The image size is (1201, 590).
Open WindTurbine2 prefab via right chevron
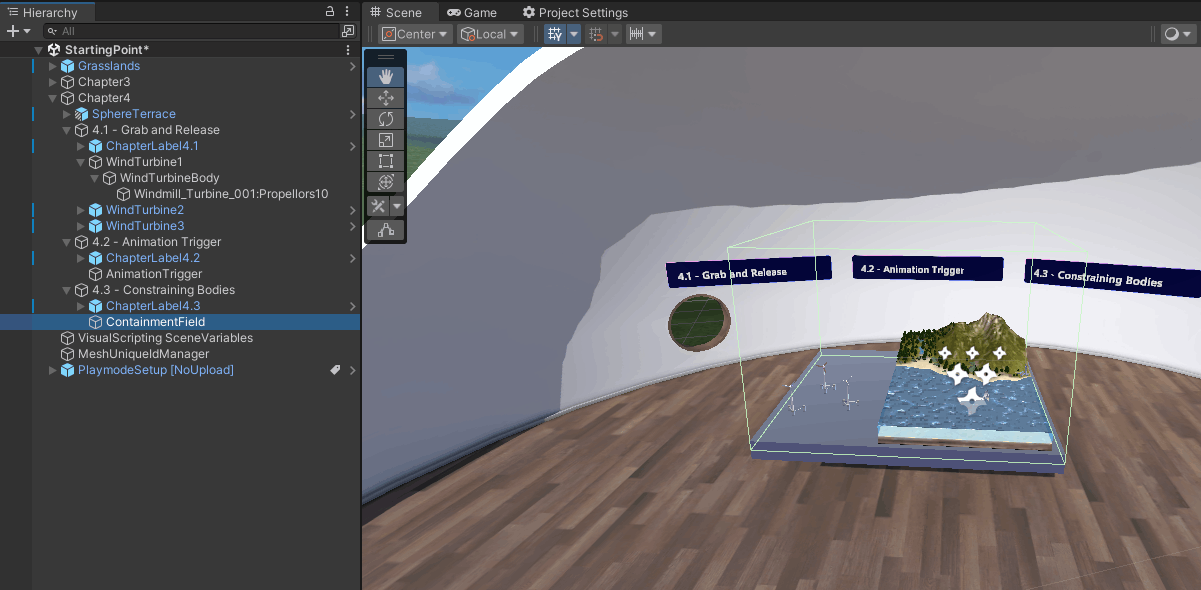pos(352,210)
